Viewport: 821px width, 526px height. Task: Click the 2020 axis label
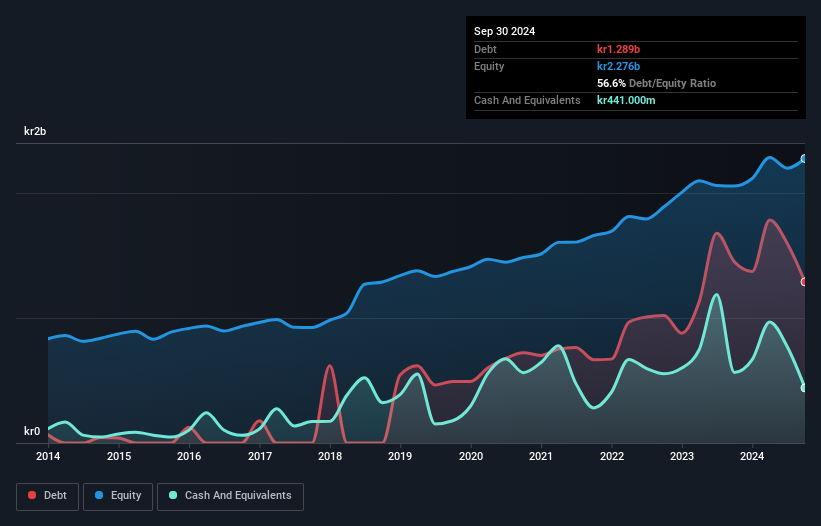[471, 456]
